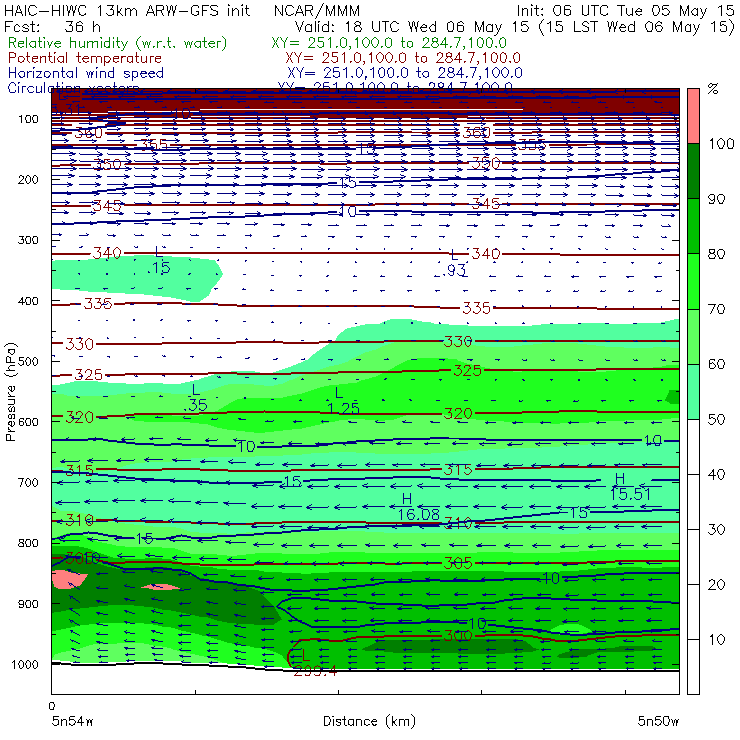Image resolution: width=740 pixels, height=740 pixels.
Task: Click the '5n50w' end coordinate label
Action: click(x=658, y=721)
